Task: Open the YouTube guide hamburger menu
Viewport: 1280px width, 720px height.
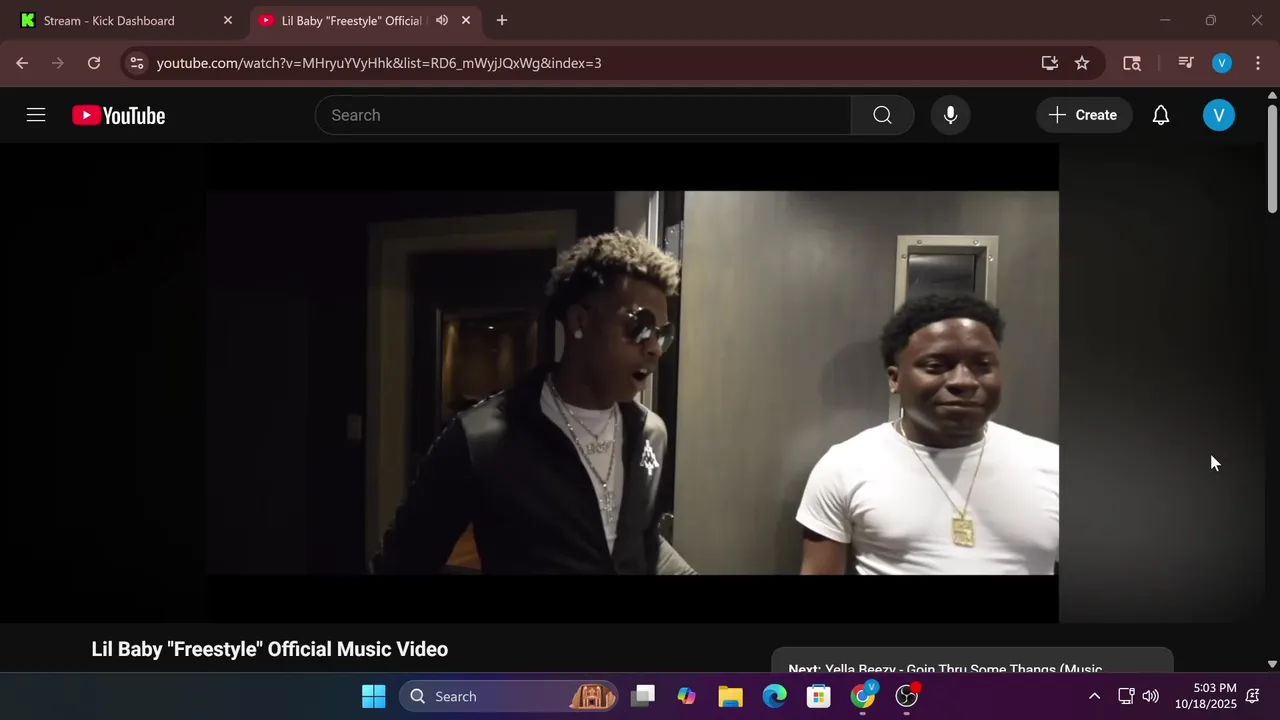Action: tap(36, 115)
